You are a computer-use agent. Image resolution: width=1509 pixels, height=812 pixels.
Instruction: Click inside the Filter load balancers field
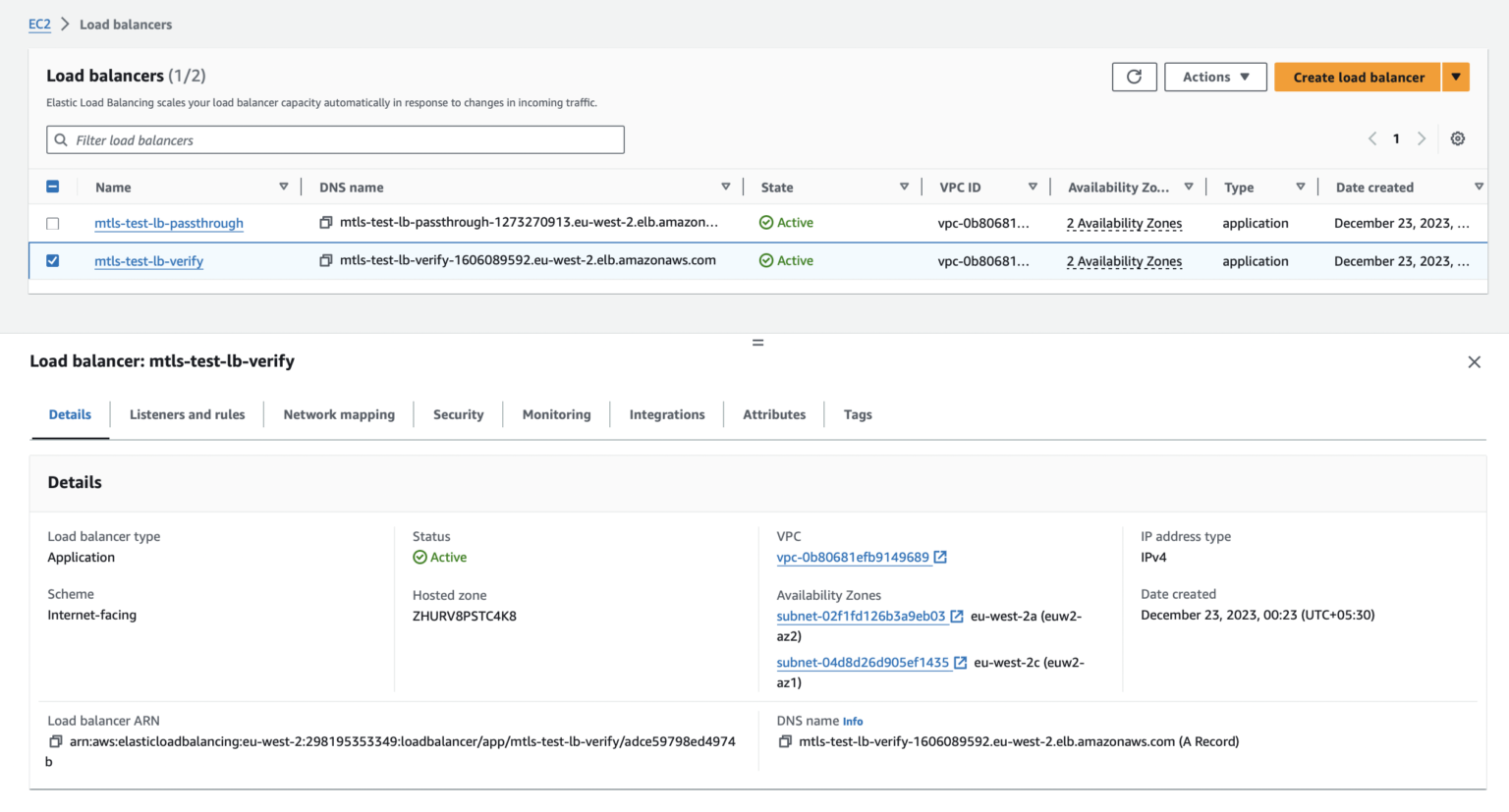point(334,139)
